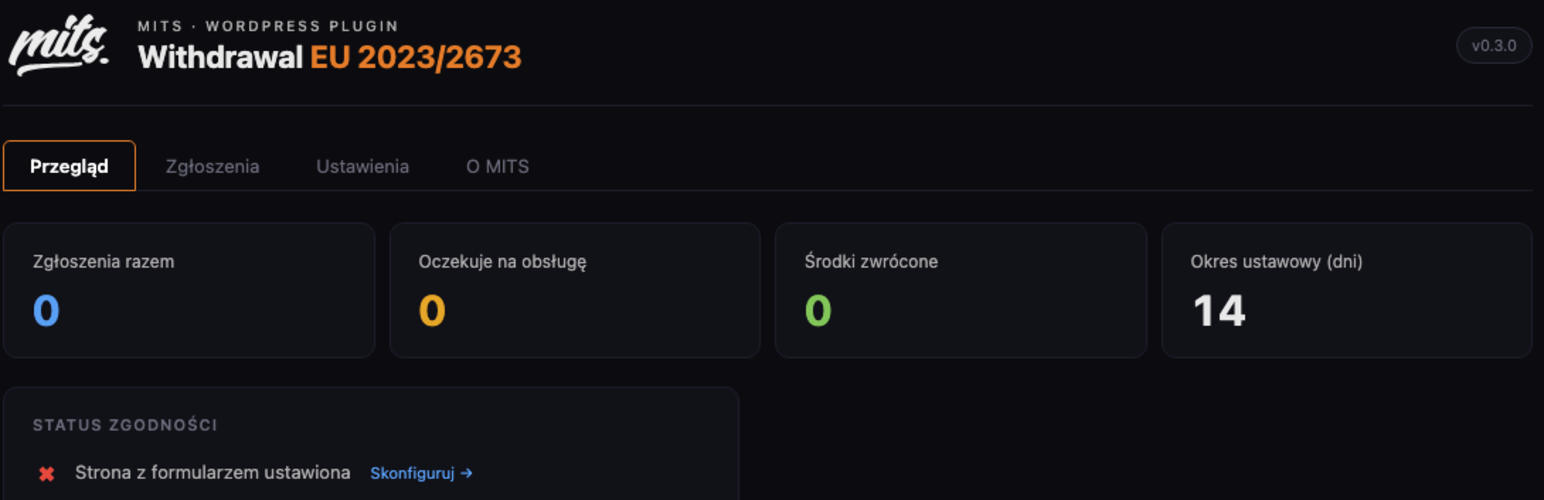Click the Zgłoszenia razem card
This screenshot has height=500, width=1544.
[189, 290]
